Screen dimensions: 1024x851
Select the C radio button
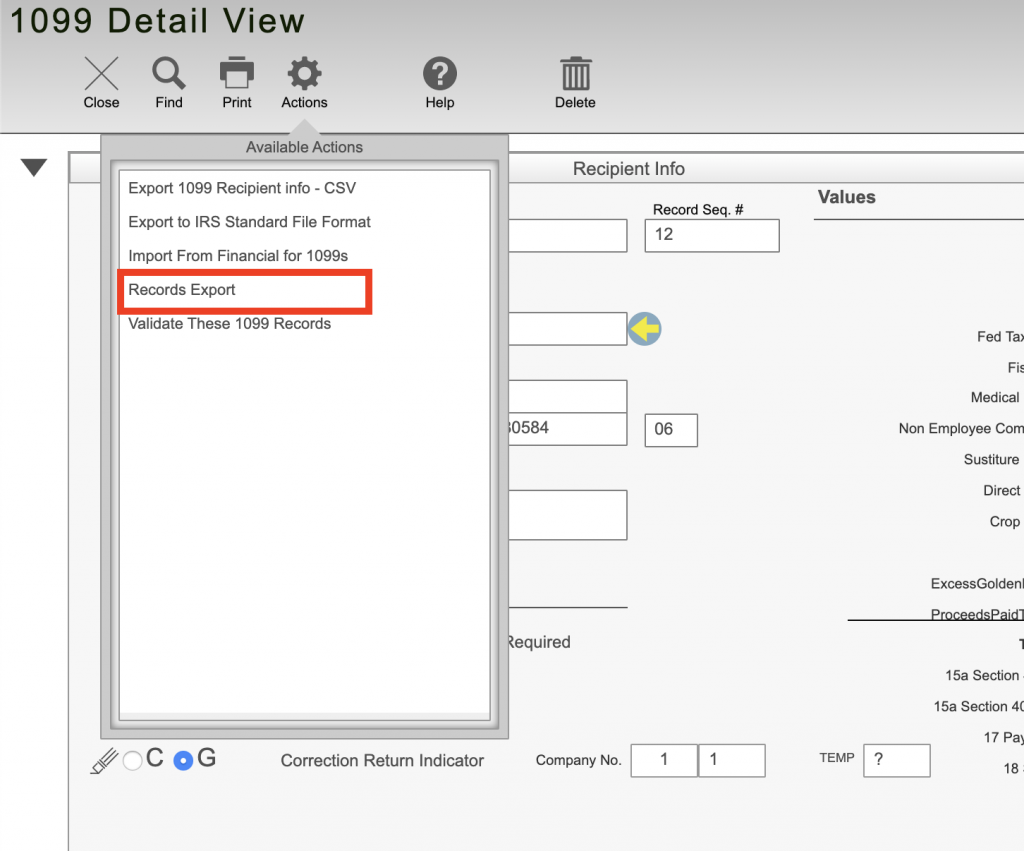point(133,761)
